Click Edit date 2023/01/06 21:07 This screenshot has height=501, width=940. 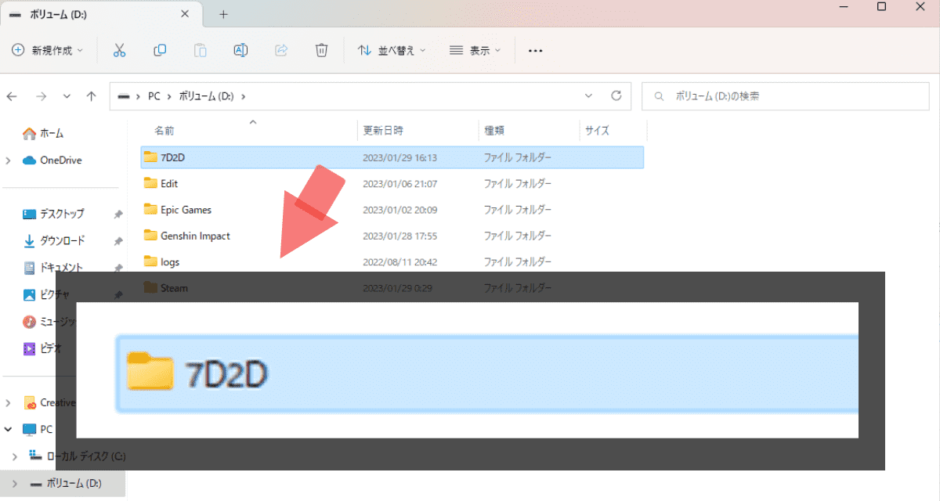tap(399, 184)
